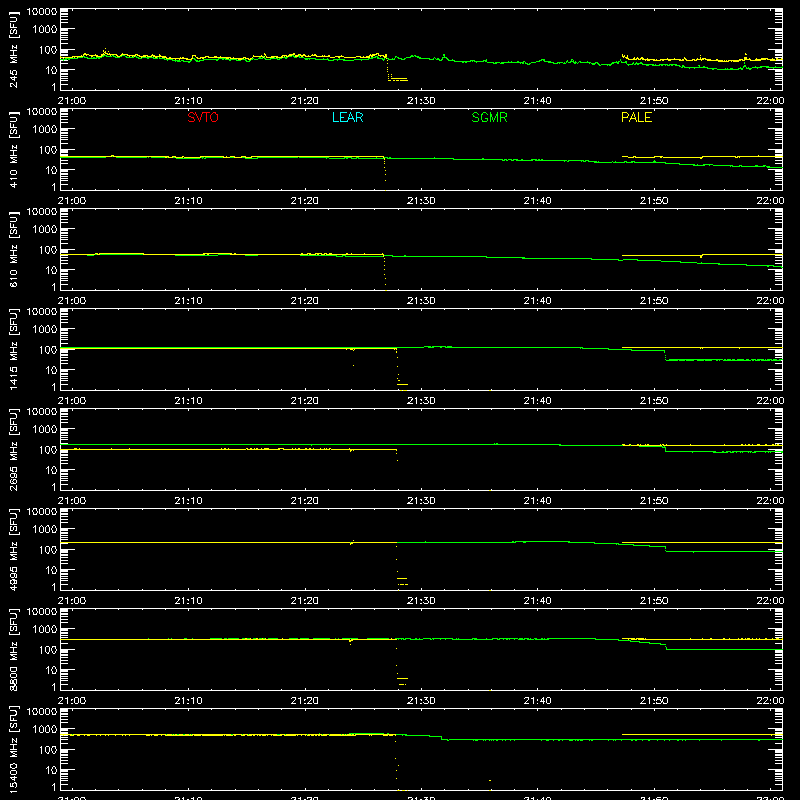
Task: Click the 10000 y-axis value on 8800 MHz panel
Action: [x=42, y=612]
